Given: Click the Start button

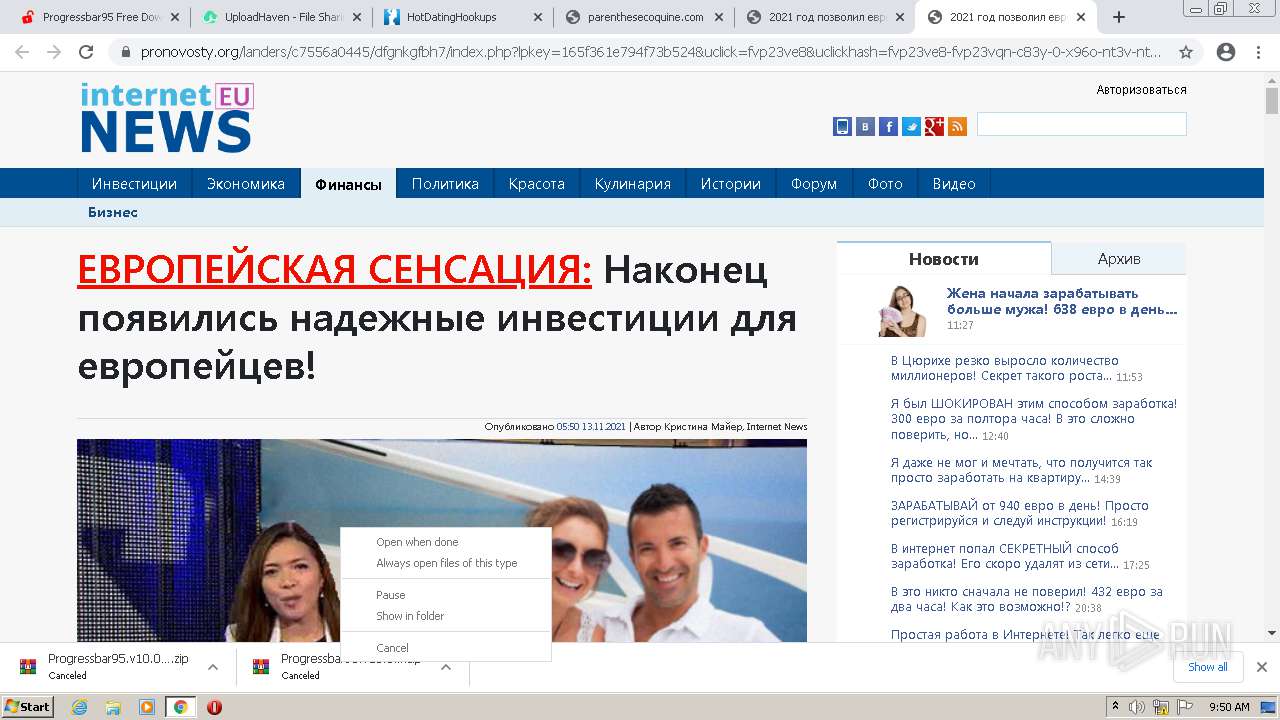Looking at the screenshot, I should click(27, 707).
